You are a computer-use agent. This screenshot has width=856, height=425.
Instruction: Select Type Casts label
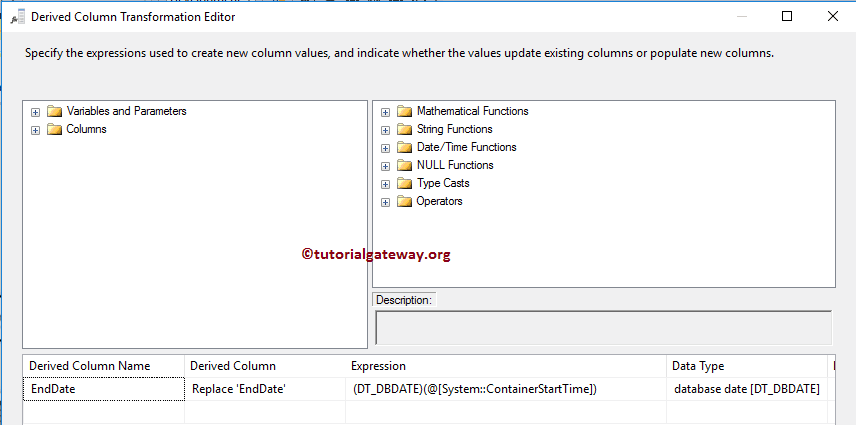[443, 183]
